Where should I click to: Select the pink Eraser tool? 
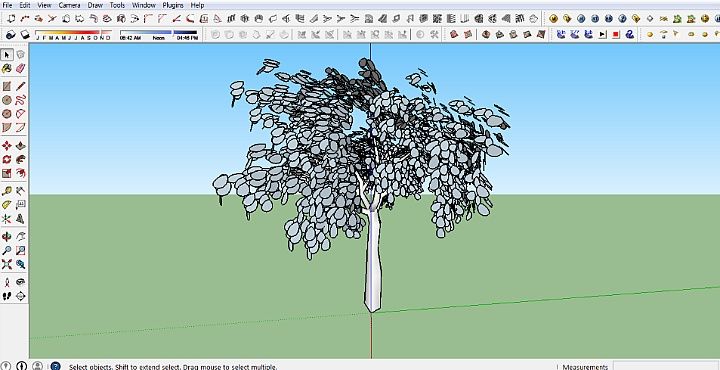(20, 68)
